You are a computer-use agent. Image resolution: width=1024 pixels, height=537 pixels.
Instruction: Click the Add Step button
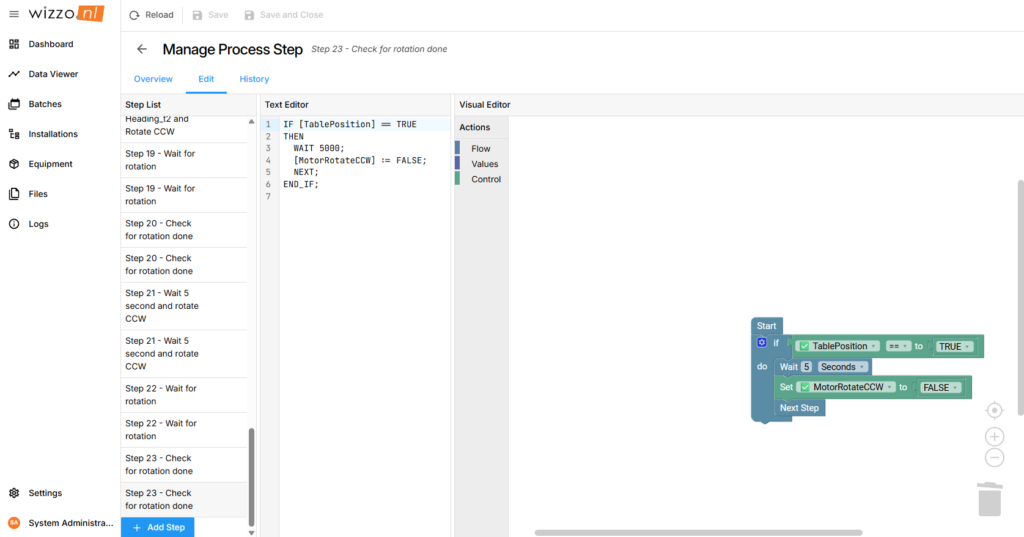point(158,527)
